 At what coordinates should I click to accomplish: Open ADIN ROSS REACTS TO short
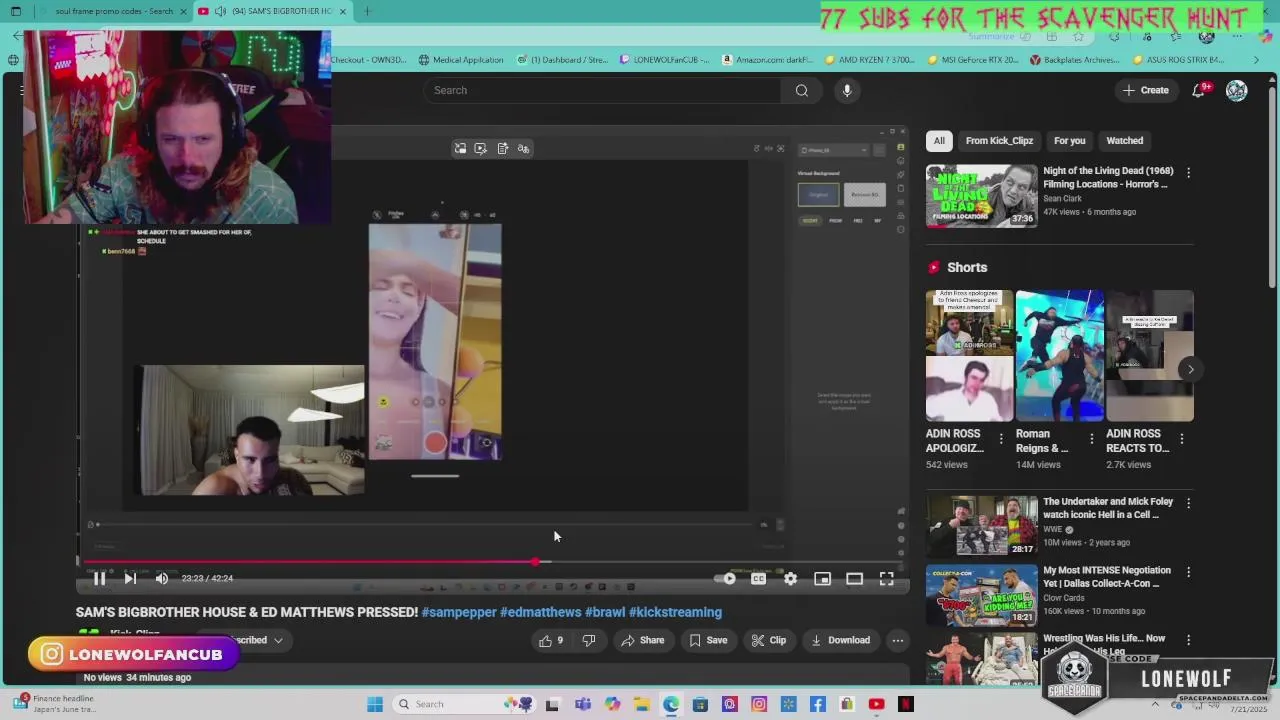tap(1149, 355)
